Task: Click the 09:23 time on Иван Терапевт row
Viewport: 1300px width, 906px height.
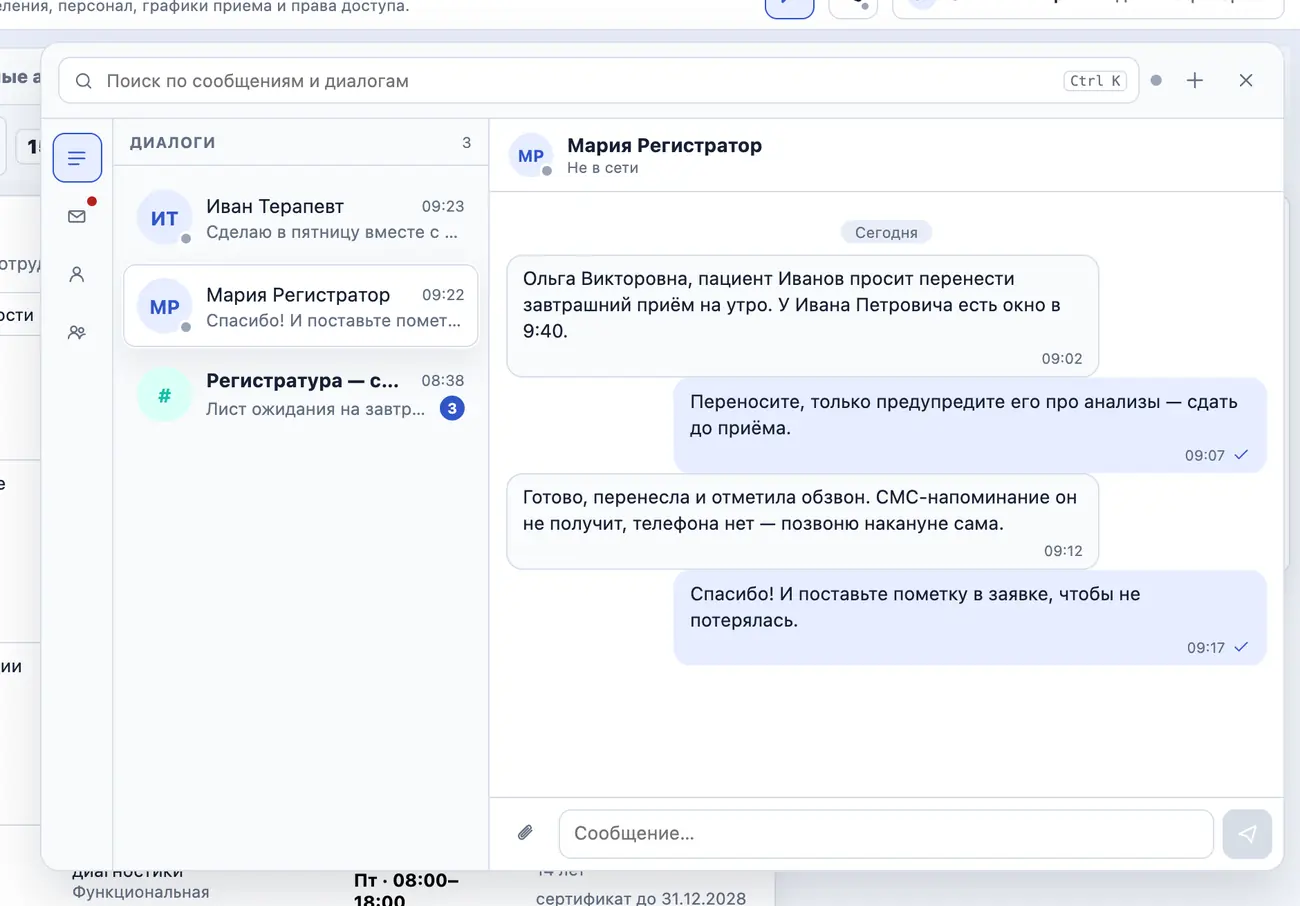Action: (443, 206)
